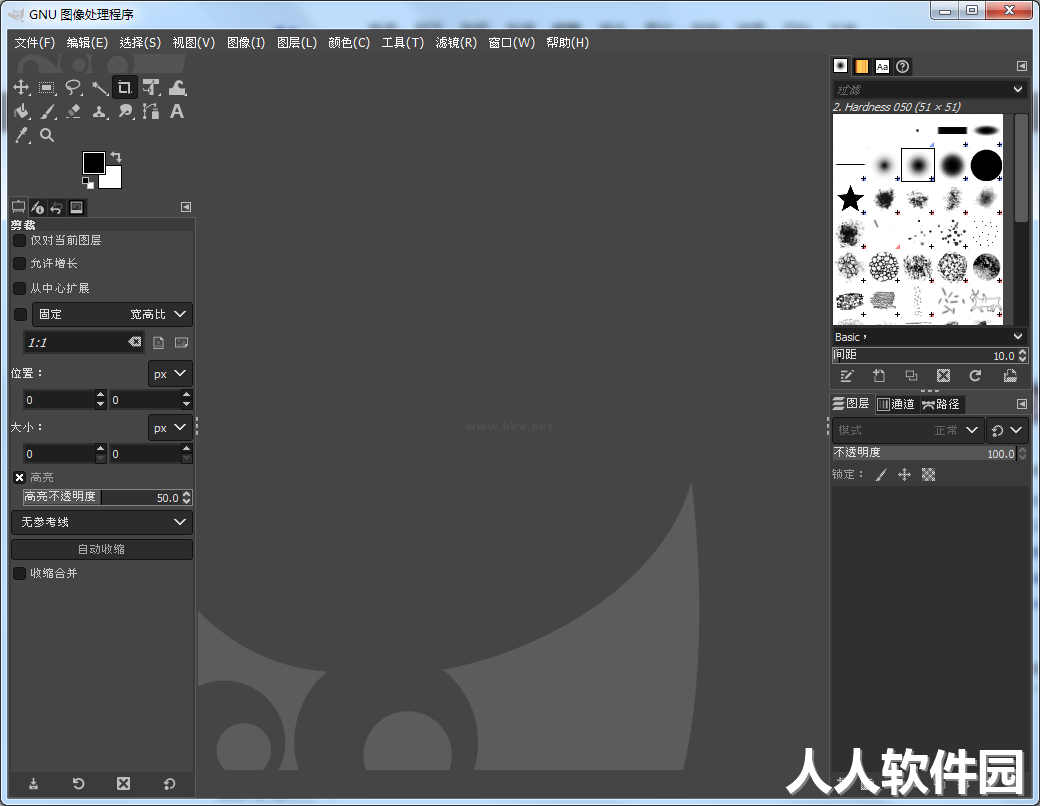Image resolution: width=1040 pixels, height=806 pixels.
Task: Select the star brush thumbnail
Action: click(850, 198)
